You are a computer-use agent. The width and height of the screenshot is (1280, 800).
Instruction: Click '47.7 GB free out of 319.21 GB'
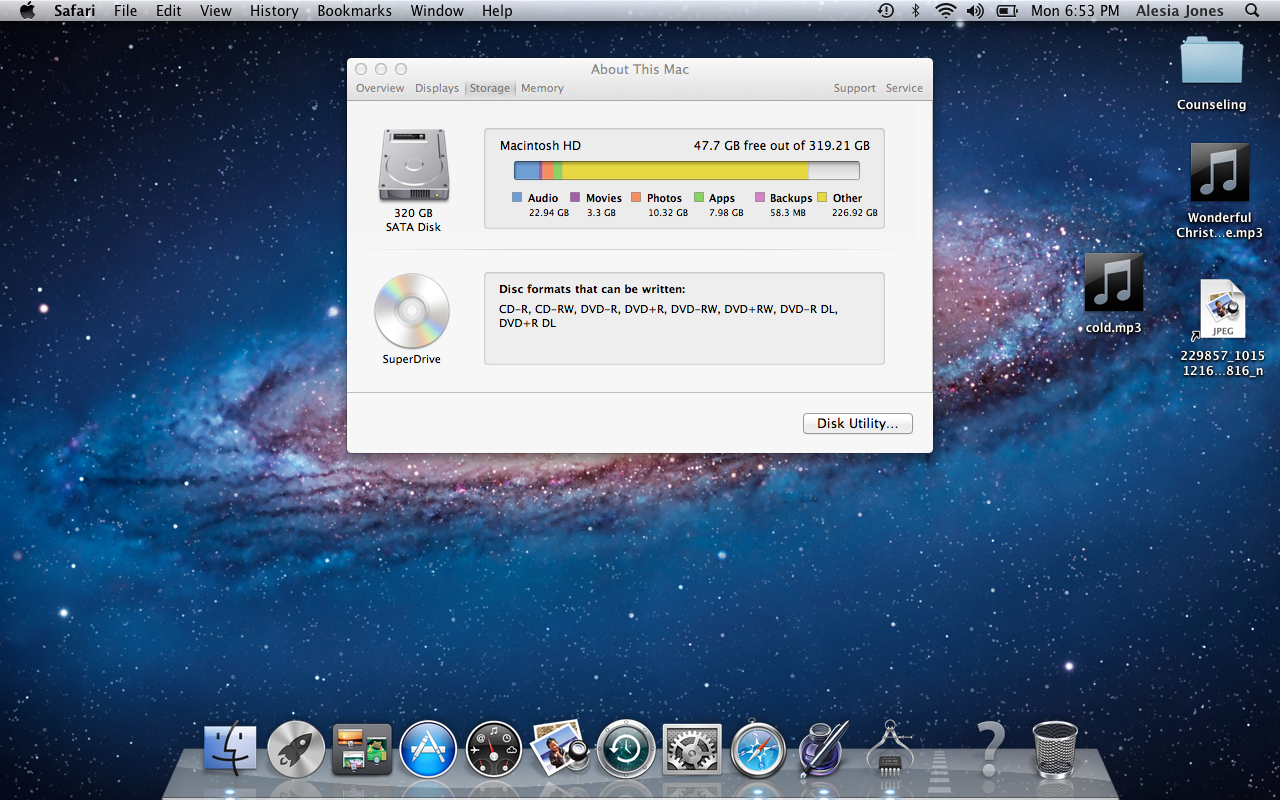coord(782,145)
